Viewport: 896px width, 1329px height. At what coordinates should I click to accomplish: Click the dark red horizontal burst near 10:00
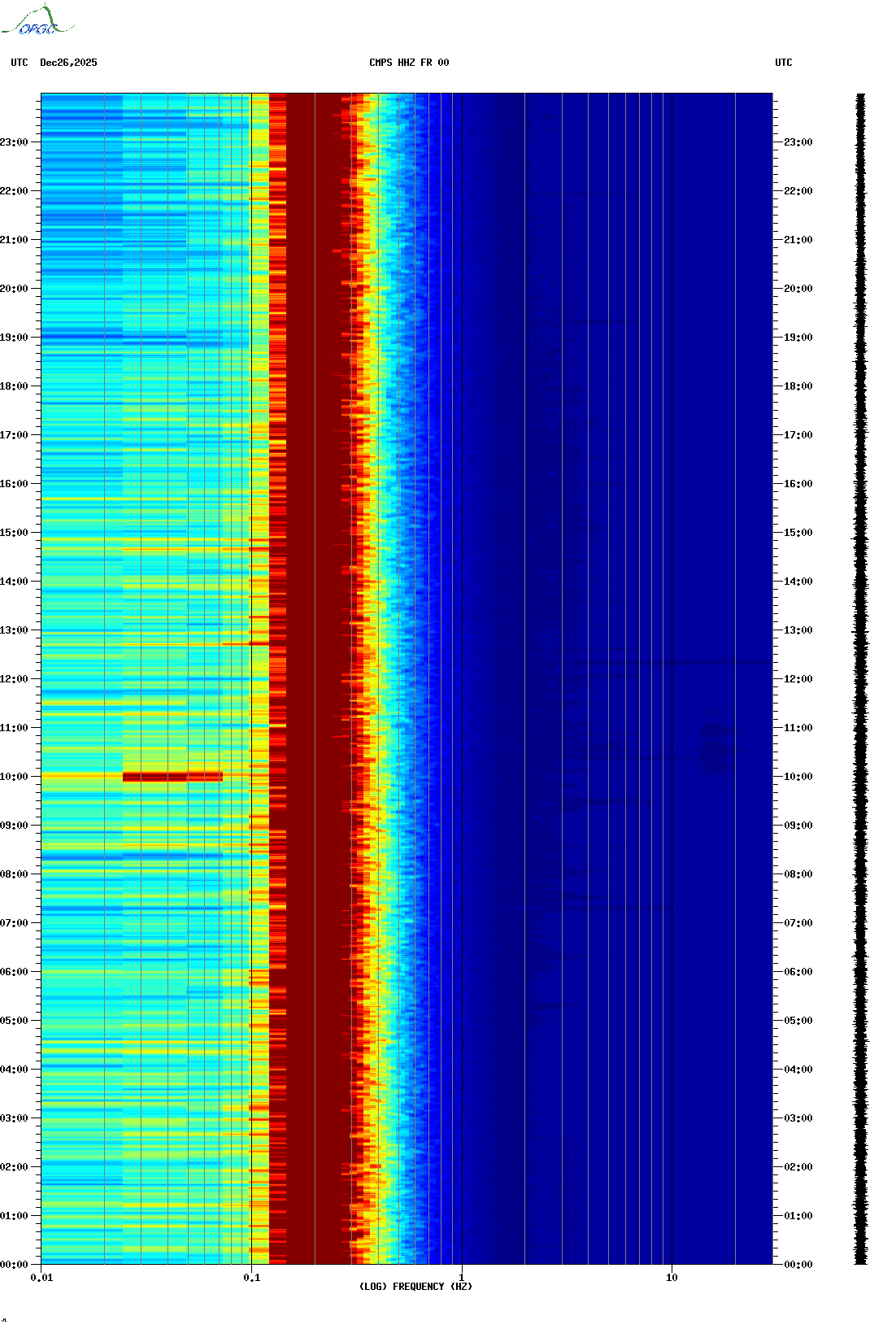[x=172, y=777]
